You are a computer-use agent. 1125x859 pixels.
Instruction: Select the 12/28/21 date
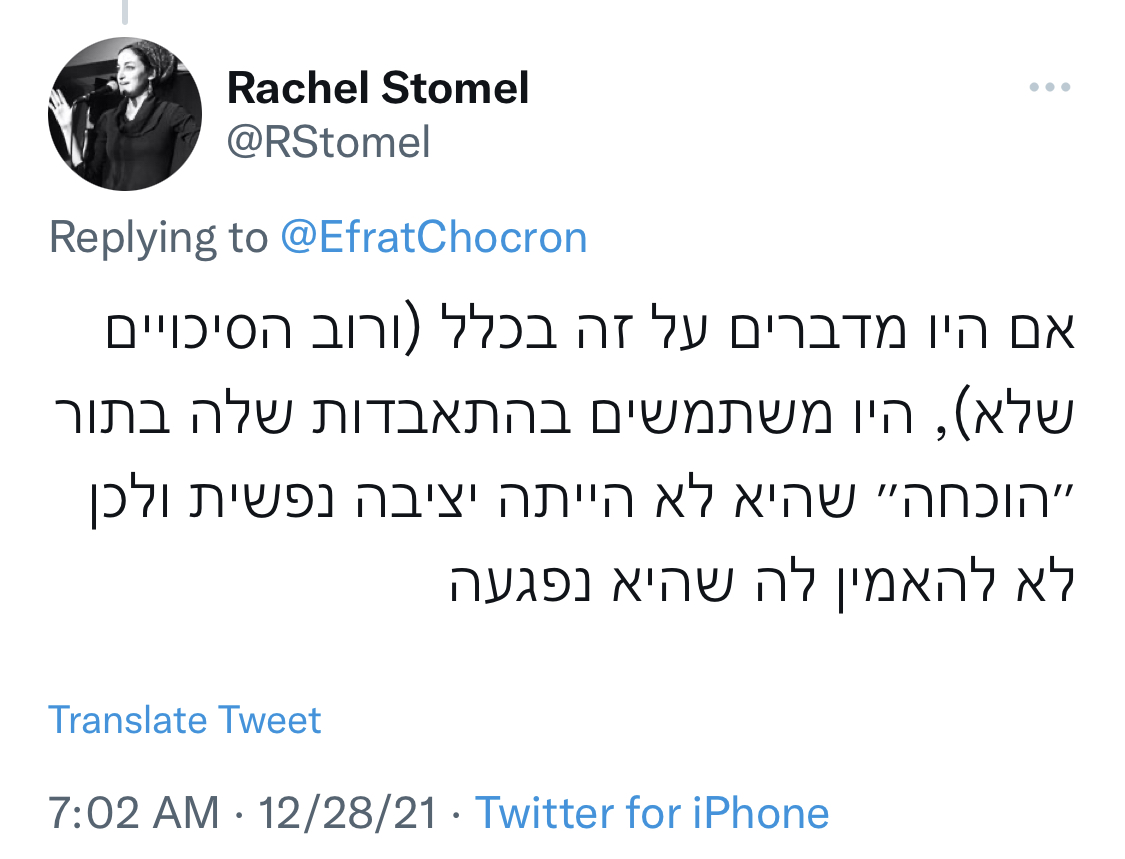pyautogui.click(x=348, y=813)
